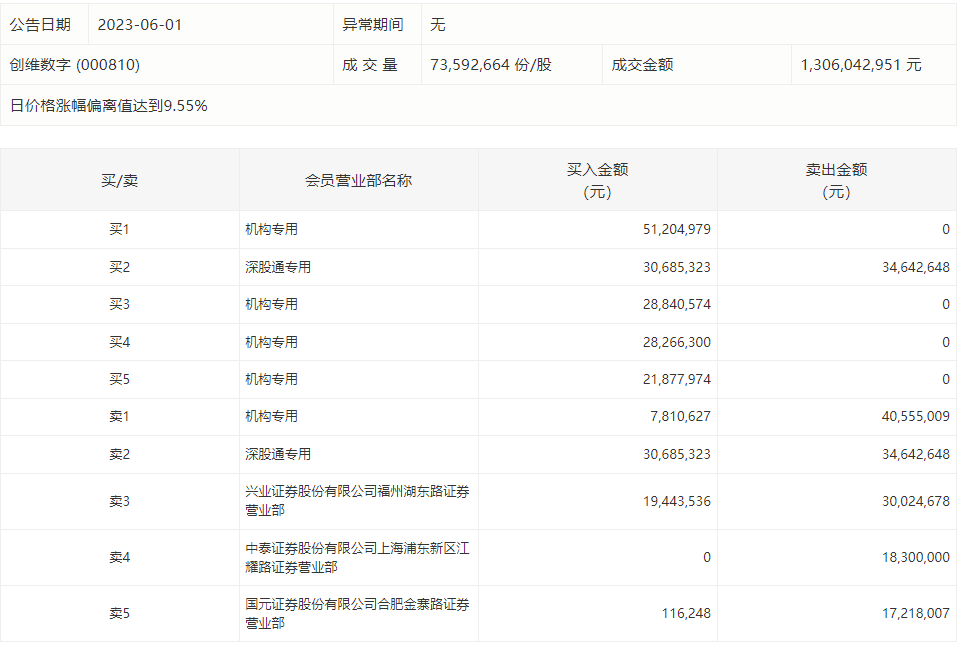Select the 卖1 row label

coord(119,417)
